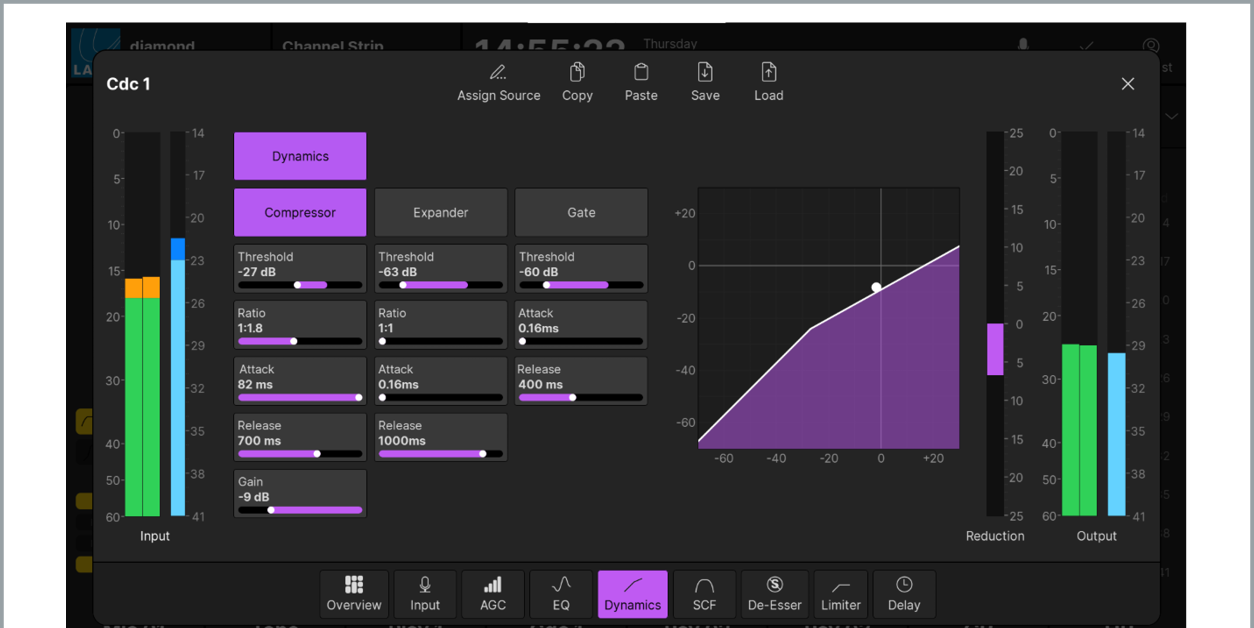Screen dimensions: 1254x628
Task: Click the Copy icon in toolbar
Action: (x=577, y=73)
